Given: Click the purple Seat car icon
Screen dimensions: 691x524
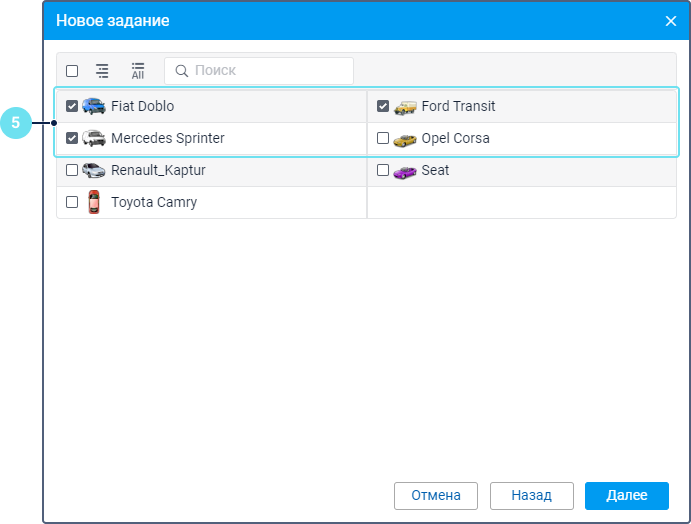Looking at the screenshot, I should (405, 170).
